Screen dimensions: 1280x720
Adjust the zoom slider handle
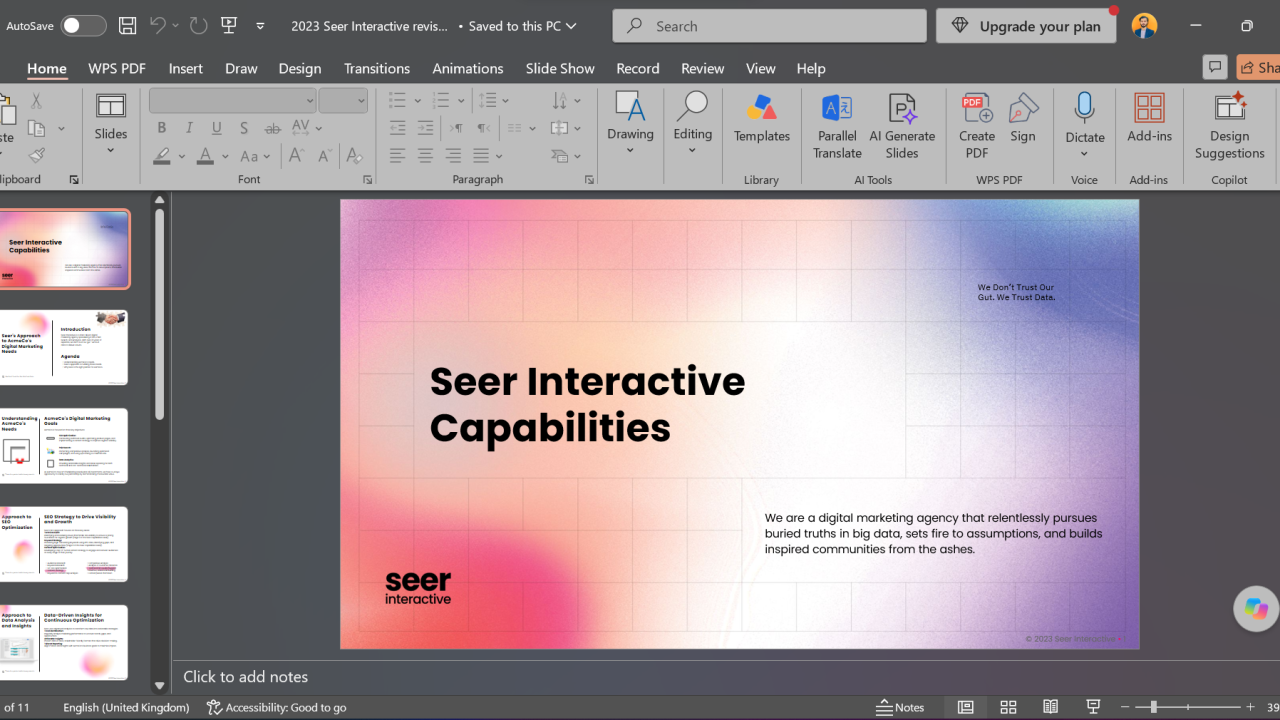(x=1153, y=707)
